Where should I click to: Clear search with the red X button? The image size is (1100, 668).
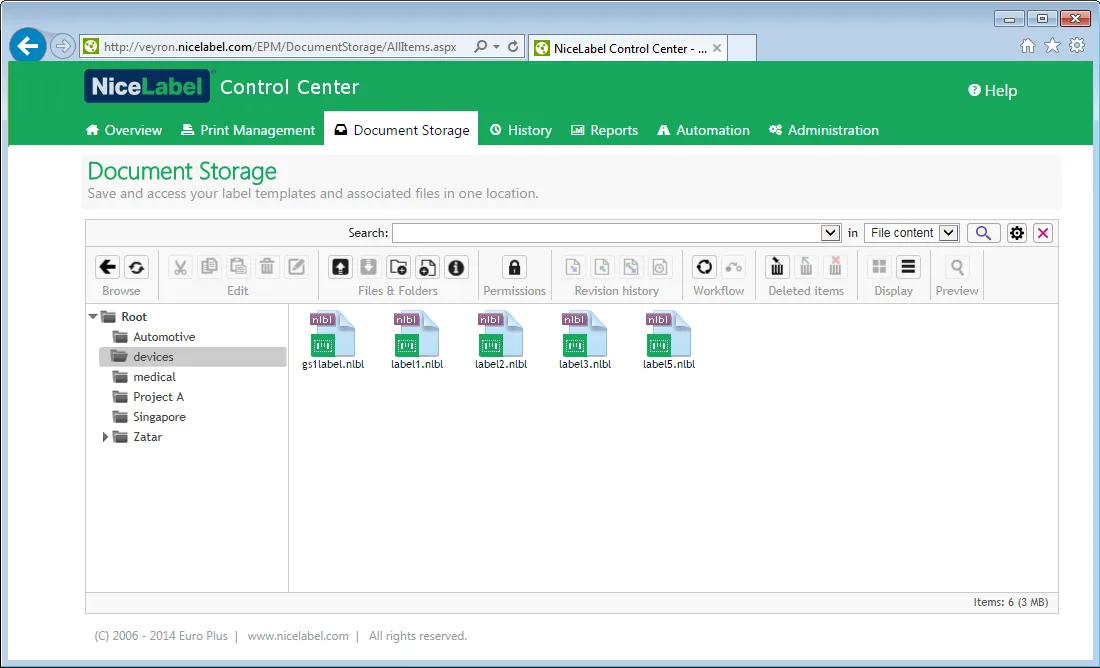[1043, 233]
